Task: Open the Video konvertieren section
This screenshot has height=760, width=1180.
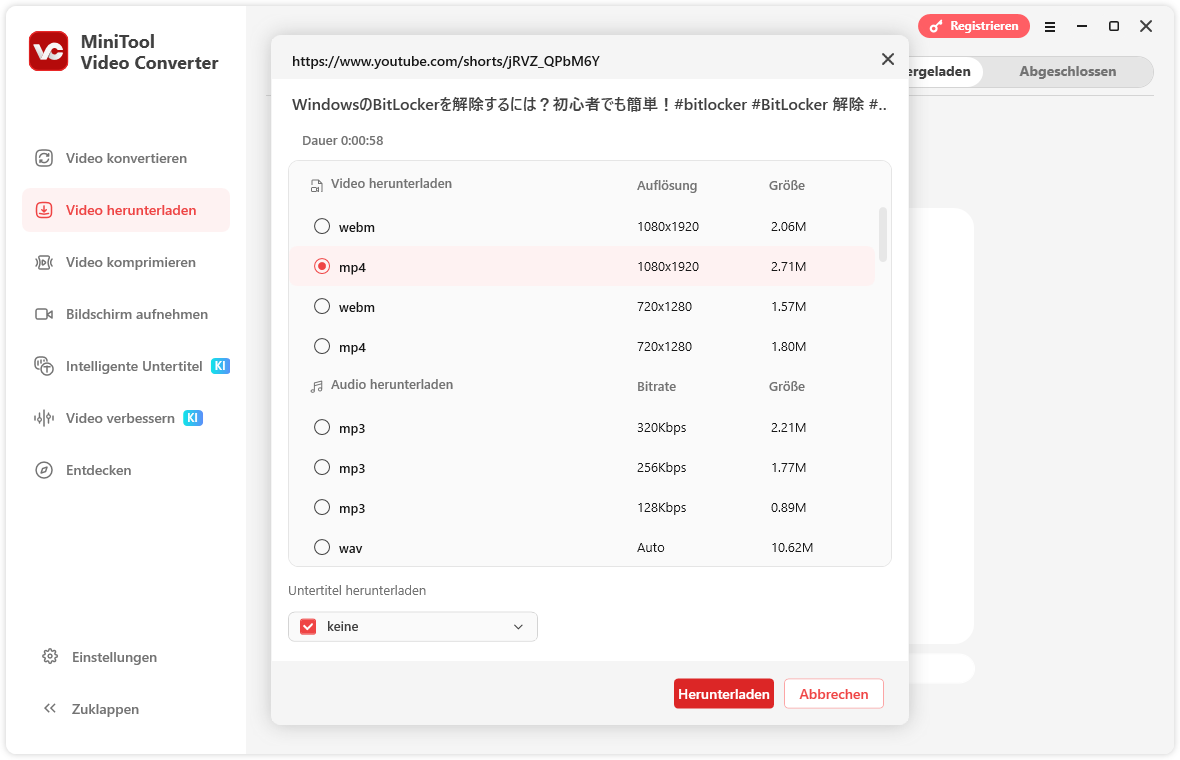Action: click(126, 158)
